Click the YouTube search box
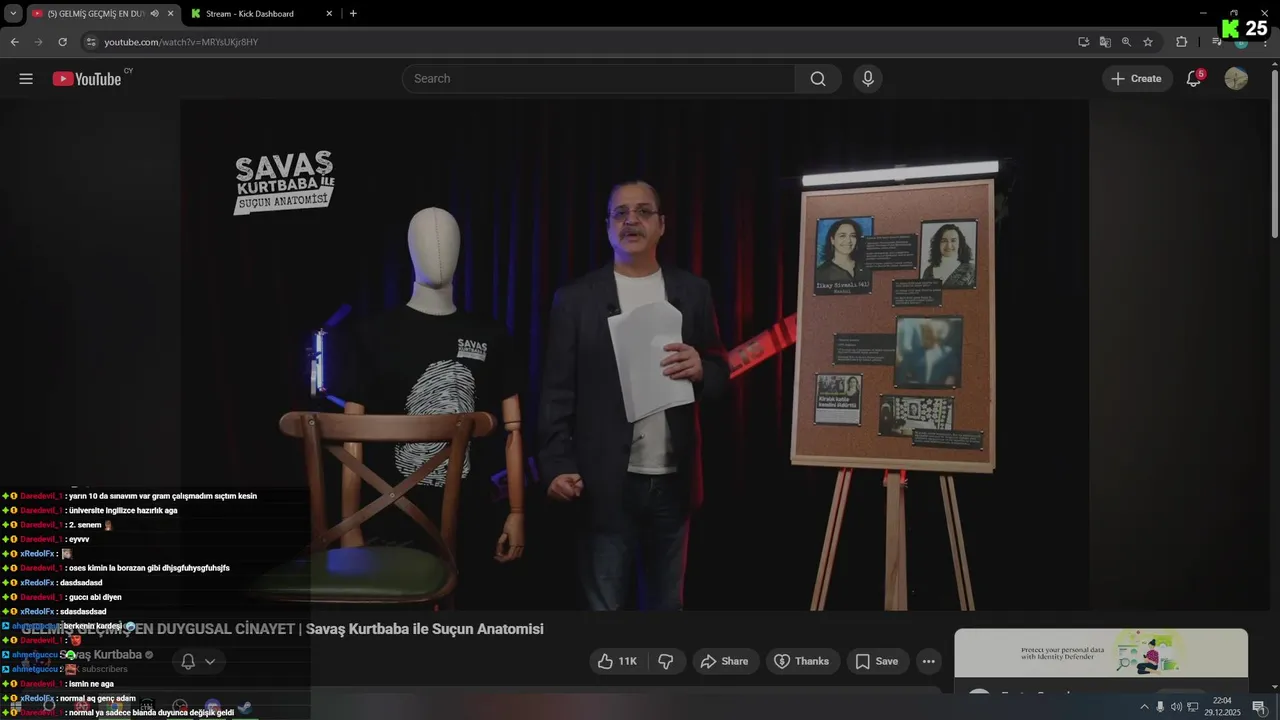 pos(598,79)
